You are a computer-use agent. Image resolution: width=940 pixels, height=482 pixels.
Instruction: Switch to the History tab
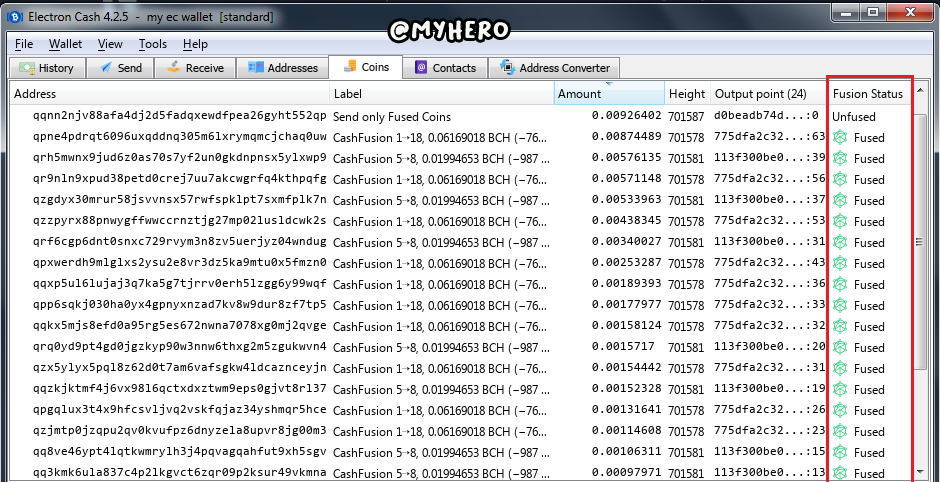[47, 68]
